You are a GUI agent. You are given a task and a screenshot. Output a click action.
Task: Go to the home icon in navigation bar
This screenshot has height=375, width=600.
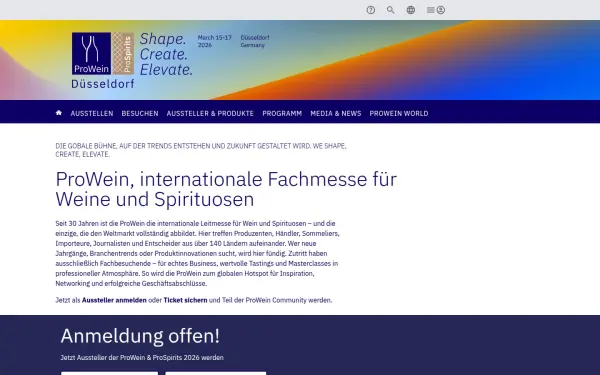click(x=59, y=113)
